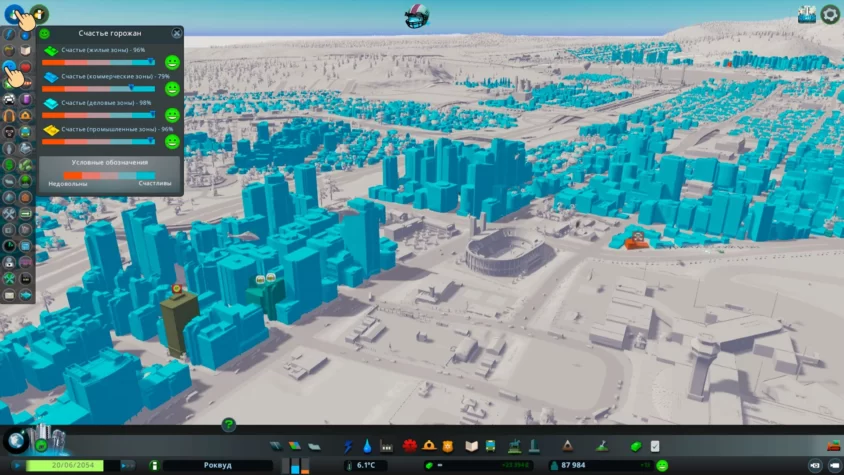Open the Zoning tool in bottom toolbar
844x475 pixels.
click(294, 446)
